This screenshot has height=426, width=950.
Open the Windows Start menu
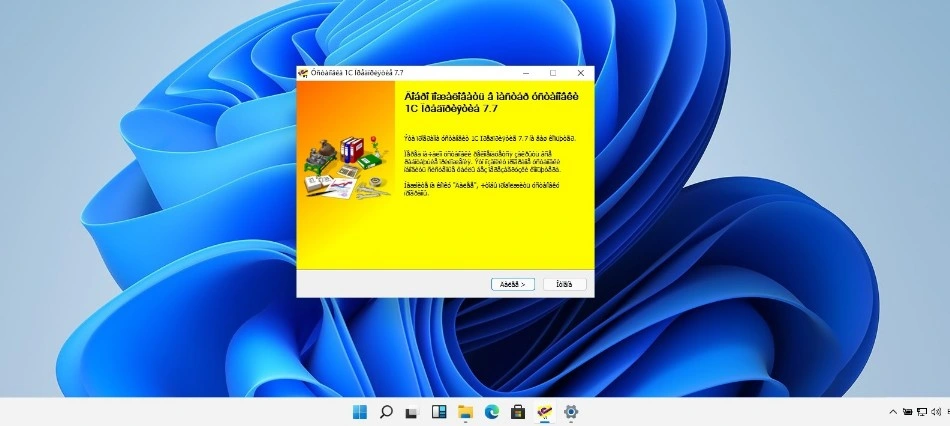(360, 412)
